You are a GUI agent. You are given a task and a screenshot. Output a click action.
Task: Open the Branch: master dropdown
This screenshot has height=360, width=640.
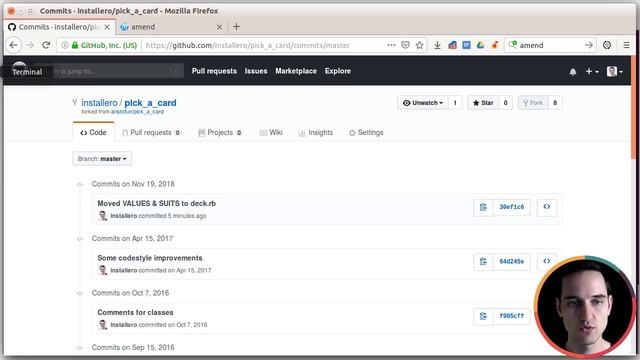102,159
